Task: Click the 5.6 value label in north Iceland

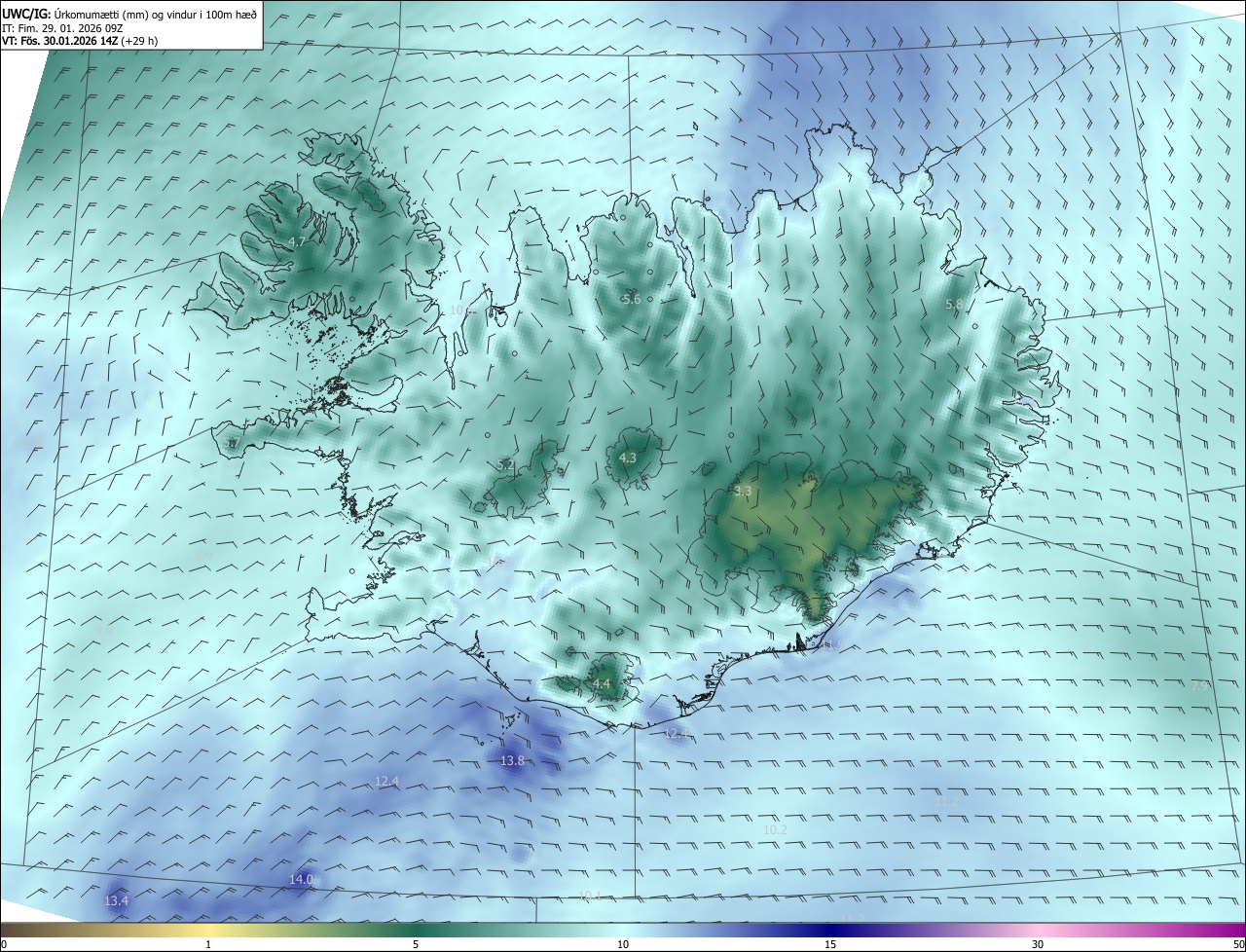Action: point(631,299)
